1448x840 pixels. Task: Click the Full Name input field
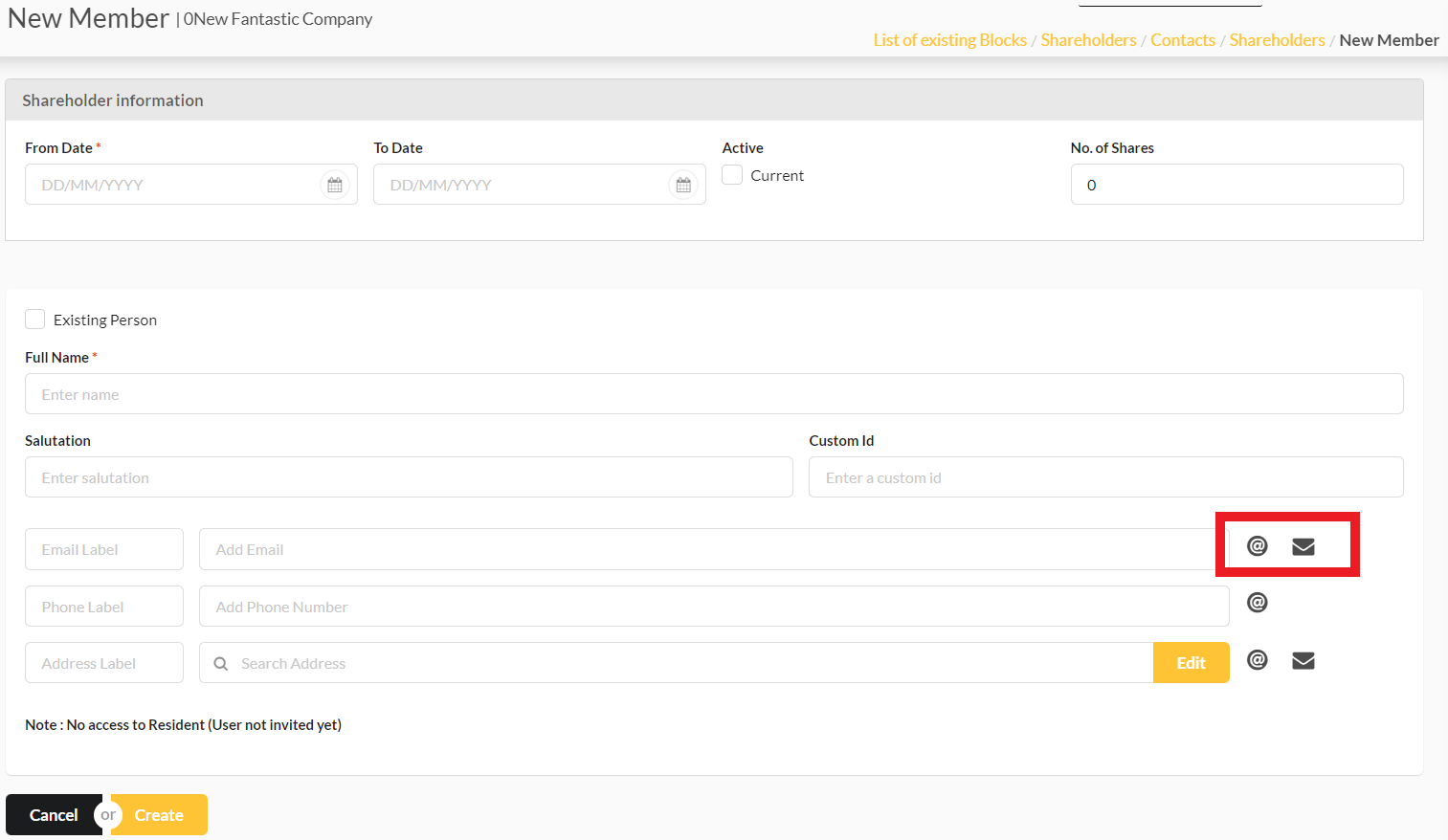click(x=714, y=394)
